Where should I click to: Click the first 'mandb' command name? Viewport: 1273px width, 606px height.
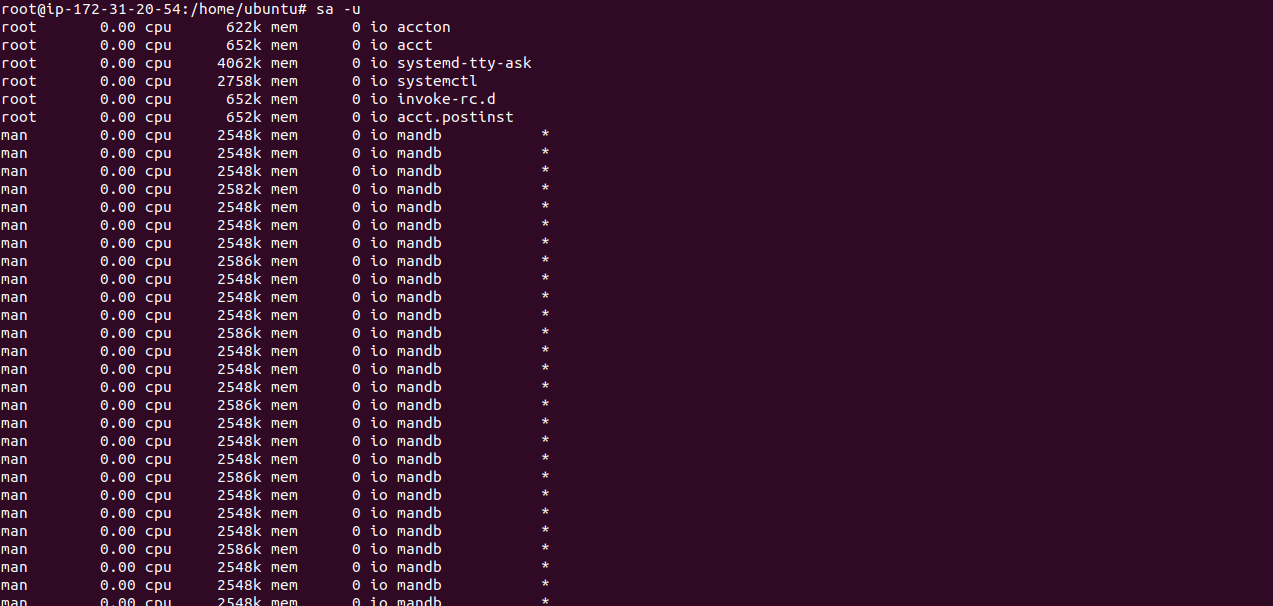click(419, 135)
